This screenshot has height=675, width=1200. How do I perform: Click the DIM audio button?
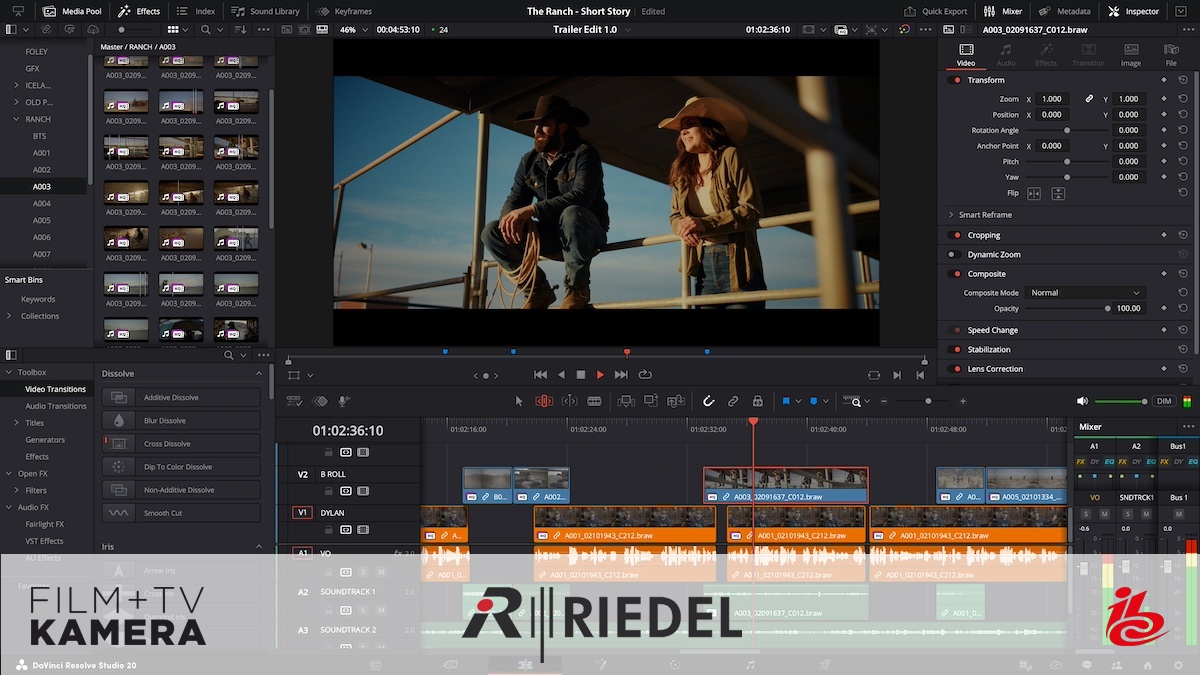[1163, 401]
